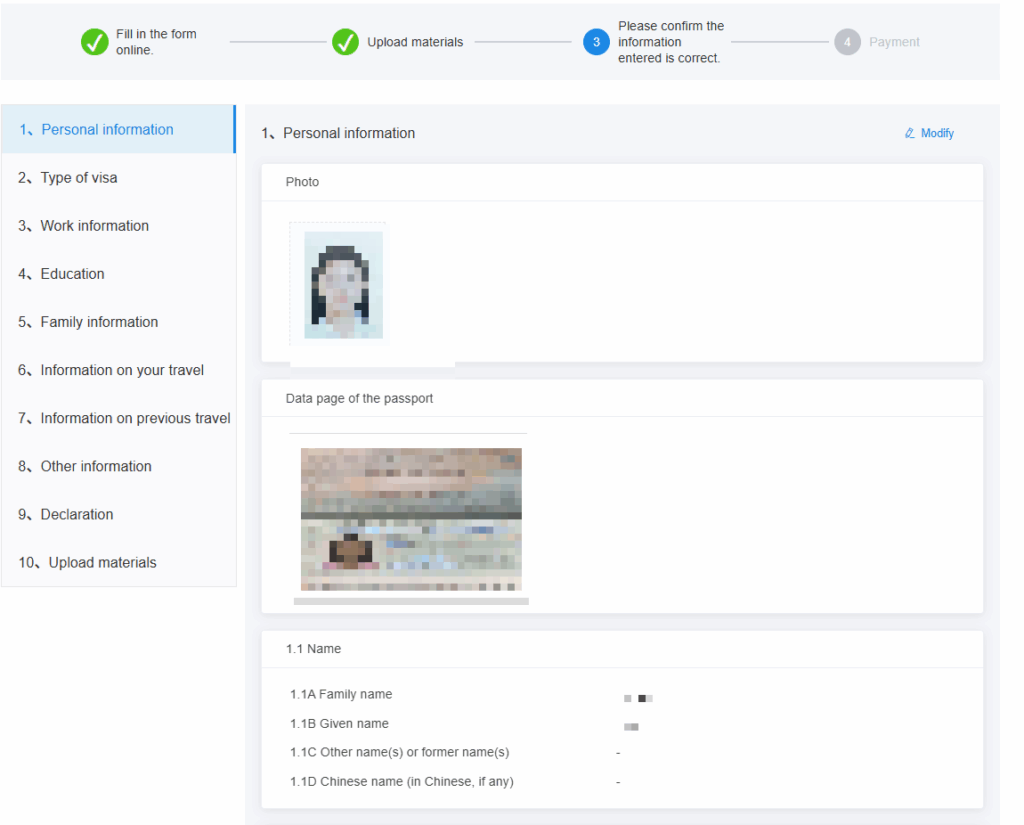Click the green checkmark for Upload materials
Image resolution: width=1024 pixels, height=825 pixels.
click(345, 42)
